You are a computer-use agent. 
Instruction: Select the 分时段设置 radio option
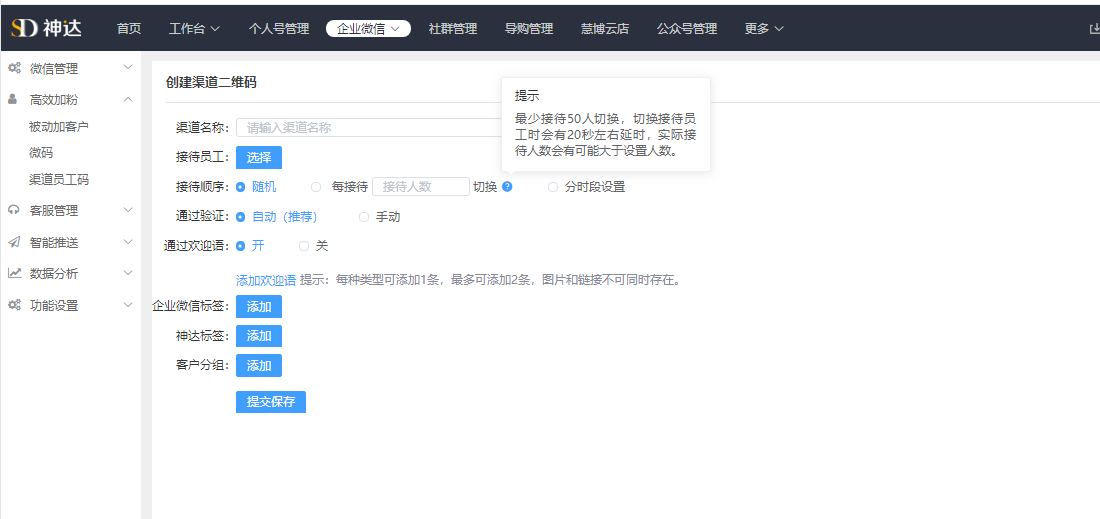click(553, 187)
